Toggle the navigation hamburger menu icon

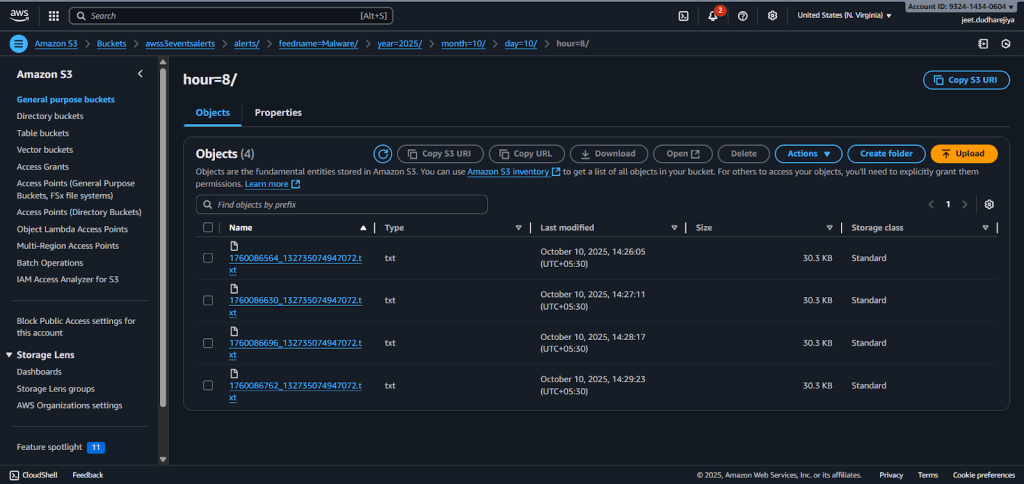point(18,44)
